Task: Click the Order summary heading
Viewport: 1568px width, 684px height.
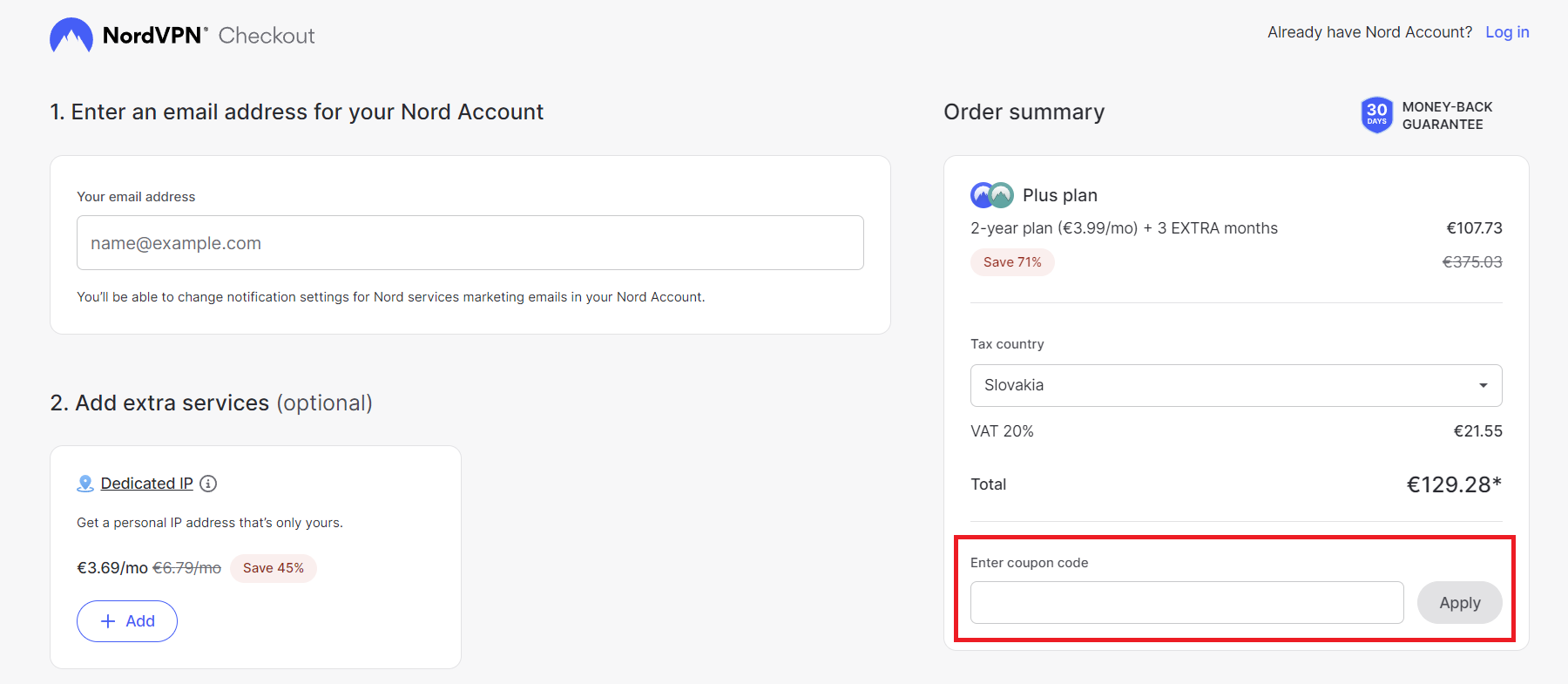Action: pyautogui.click(x=1024, y=112)
